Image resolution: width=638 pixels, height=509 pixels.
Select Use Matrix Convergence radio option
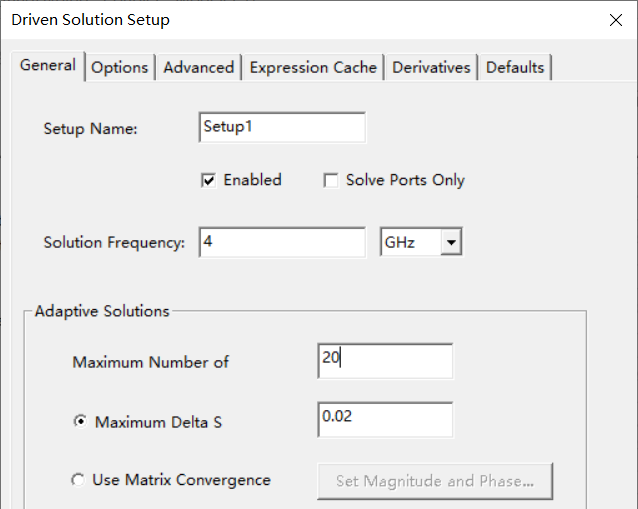click(x=78, y=480)
